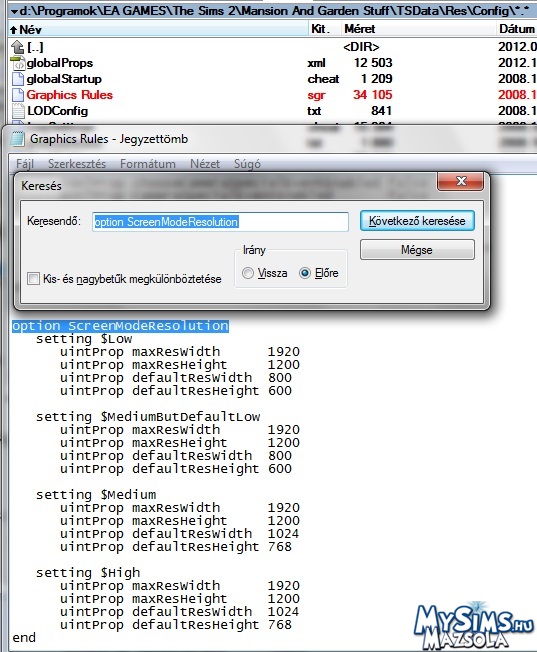Click the LODConfig file name

click(57, 111)
